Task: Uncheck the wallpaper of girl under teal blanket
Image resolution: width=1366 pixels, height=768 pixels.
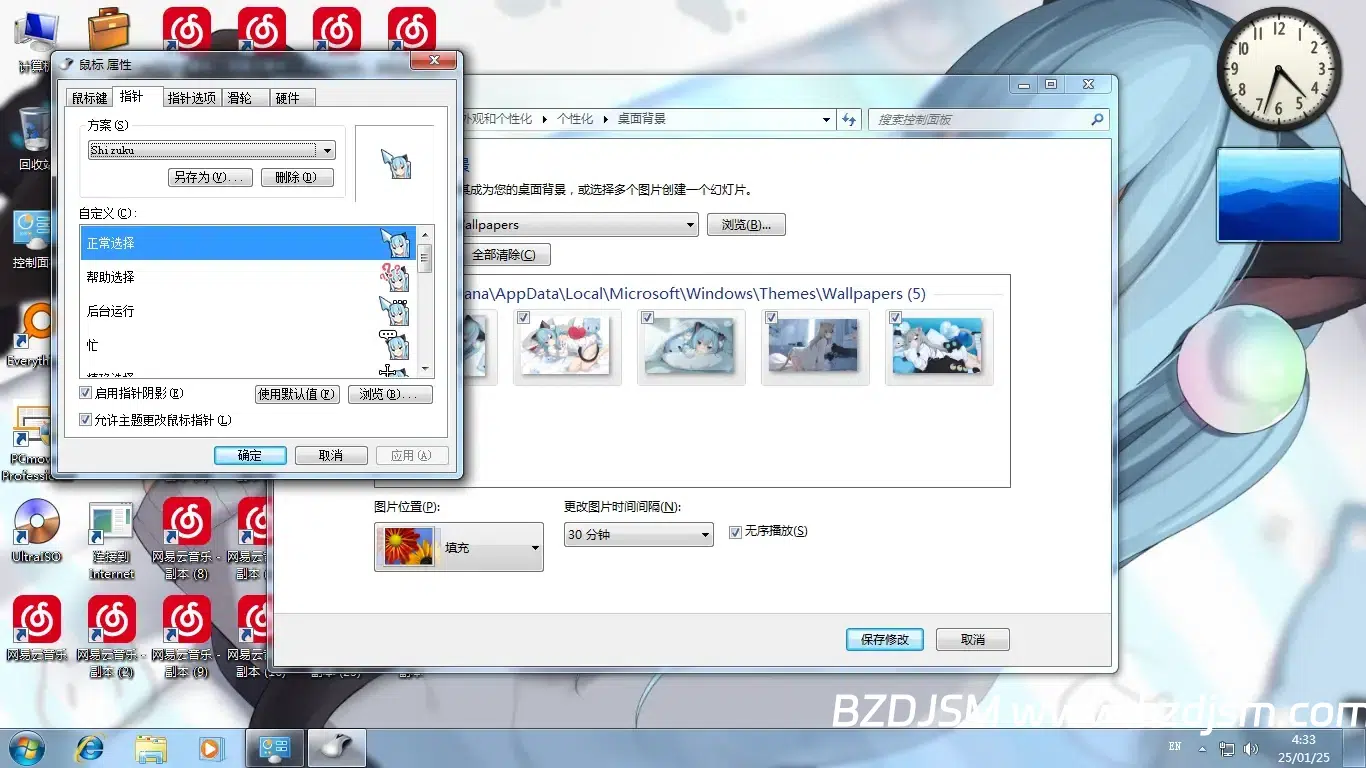Action: tap(647, 318)
